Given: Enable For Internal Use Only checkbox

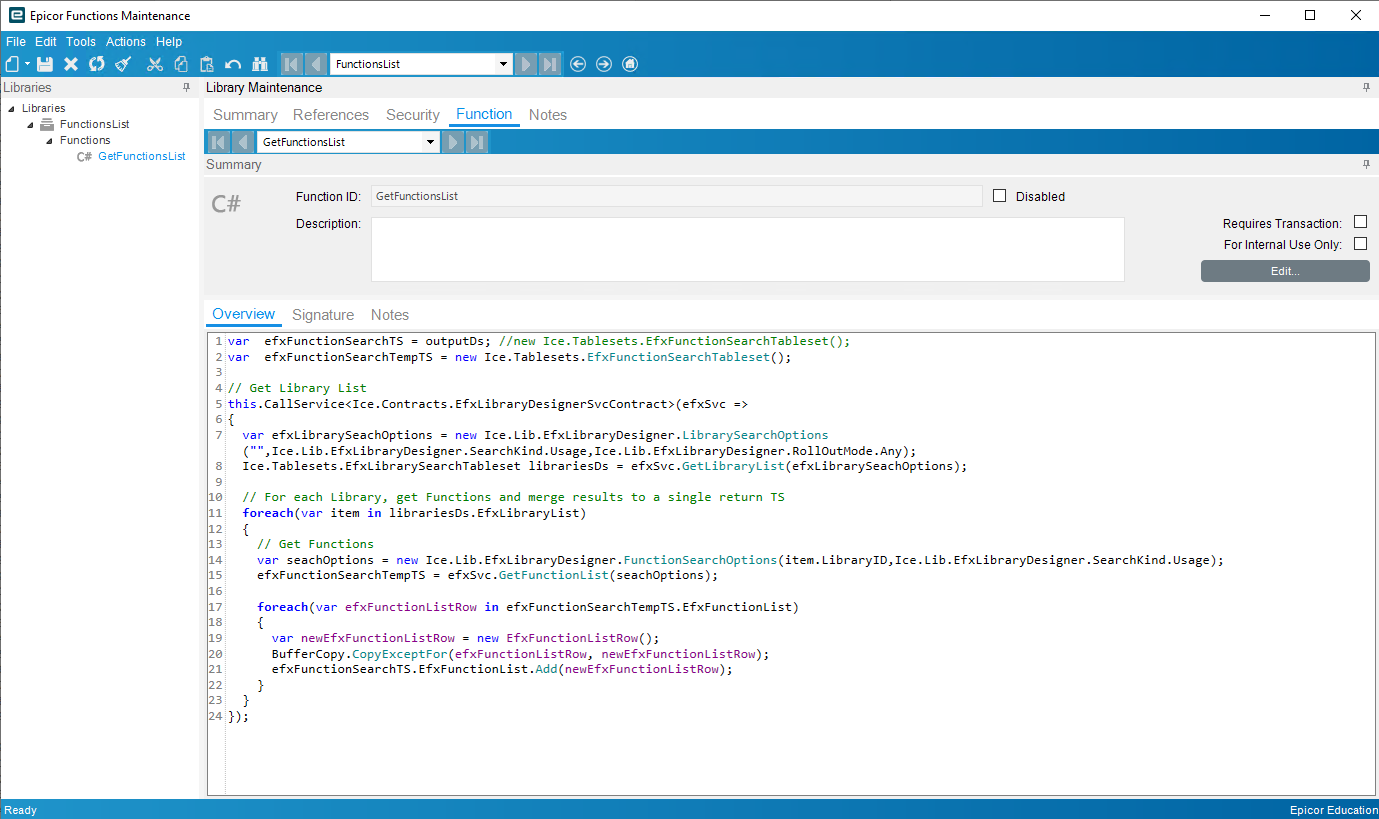Looking at the screenshot, I should (1360, 244).
